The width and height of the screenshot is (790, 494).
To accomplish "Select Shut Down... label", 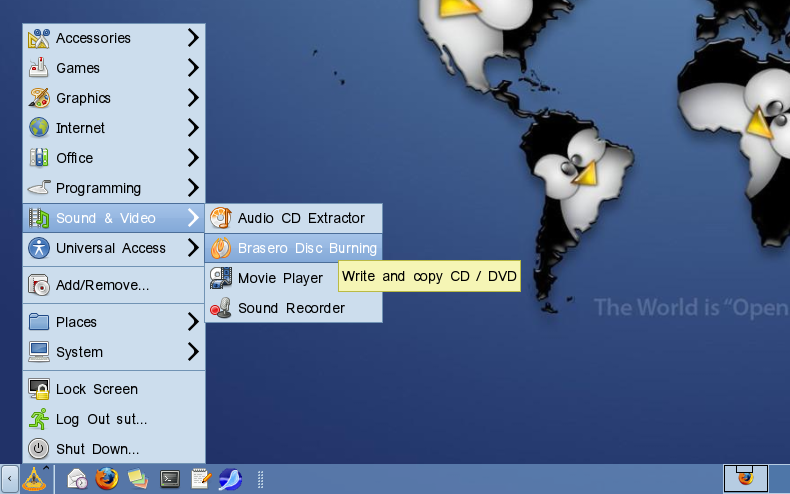I will click(97, 449).
